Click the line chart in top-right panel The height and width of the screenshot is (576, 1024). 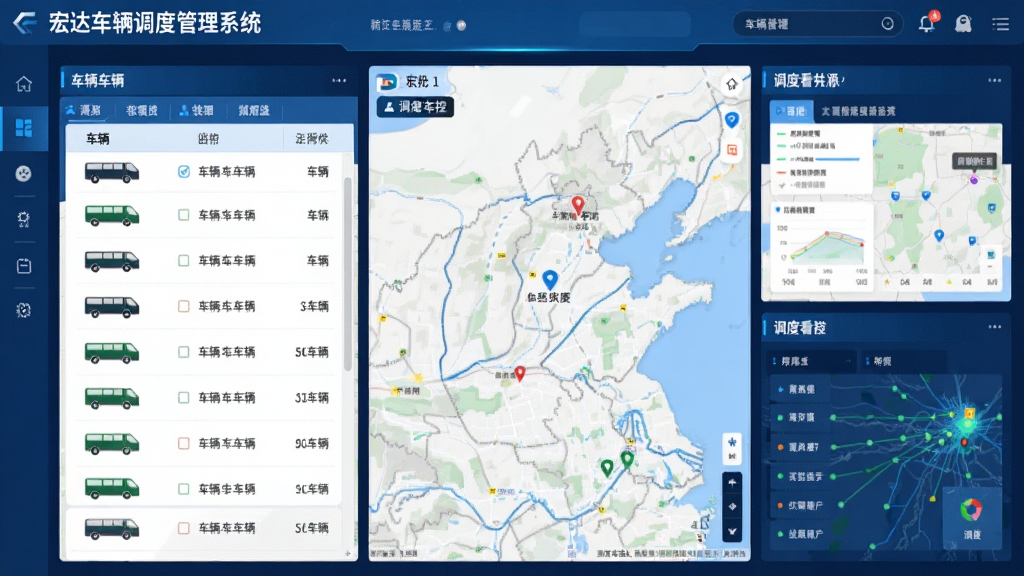click(824, 247)
